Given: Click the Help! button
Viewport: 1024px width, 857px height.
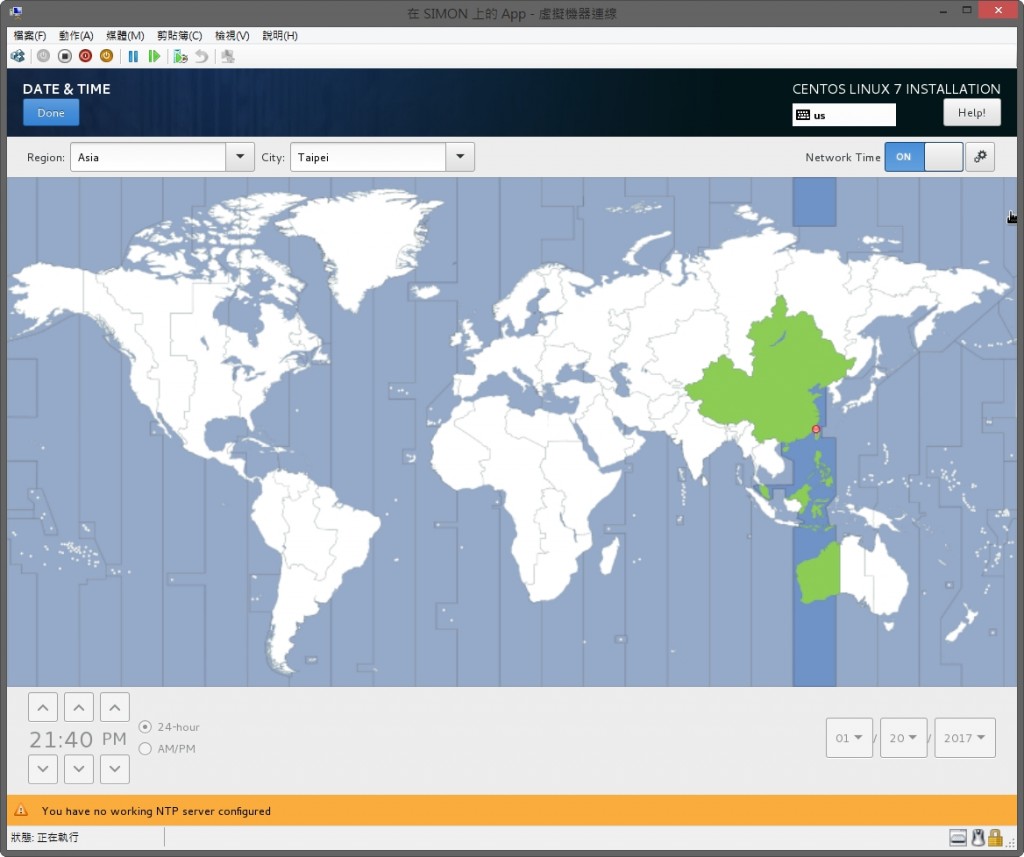Looking at the screenshot, I should [x=972, y=112].
